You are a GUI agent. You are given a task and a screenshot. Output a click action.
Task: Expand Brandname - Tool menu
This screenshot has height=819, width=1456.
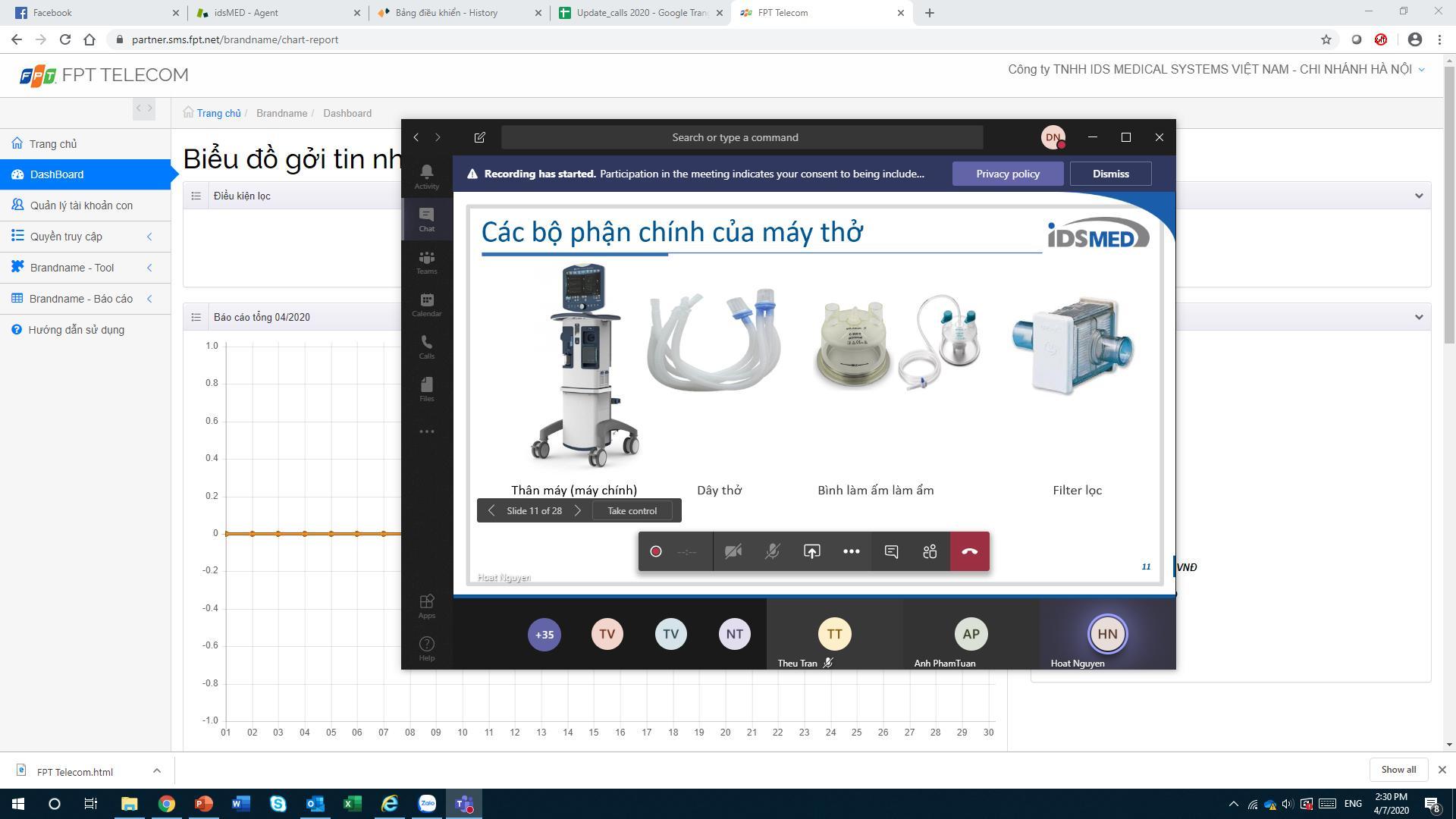(x=85, y=268)
